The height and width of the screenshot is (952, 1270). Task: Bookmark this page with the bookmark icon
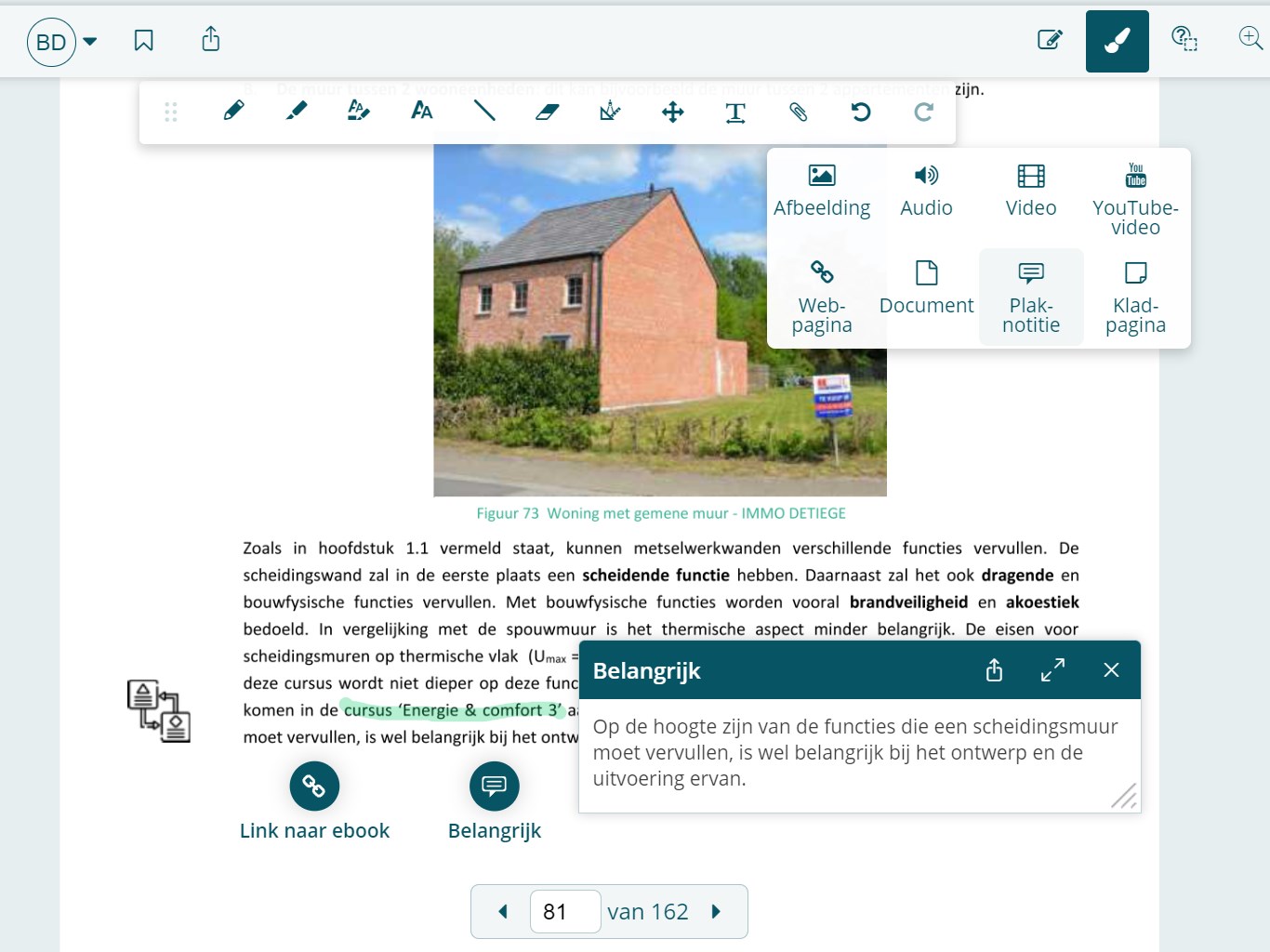143,40
